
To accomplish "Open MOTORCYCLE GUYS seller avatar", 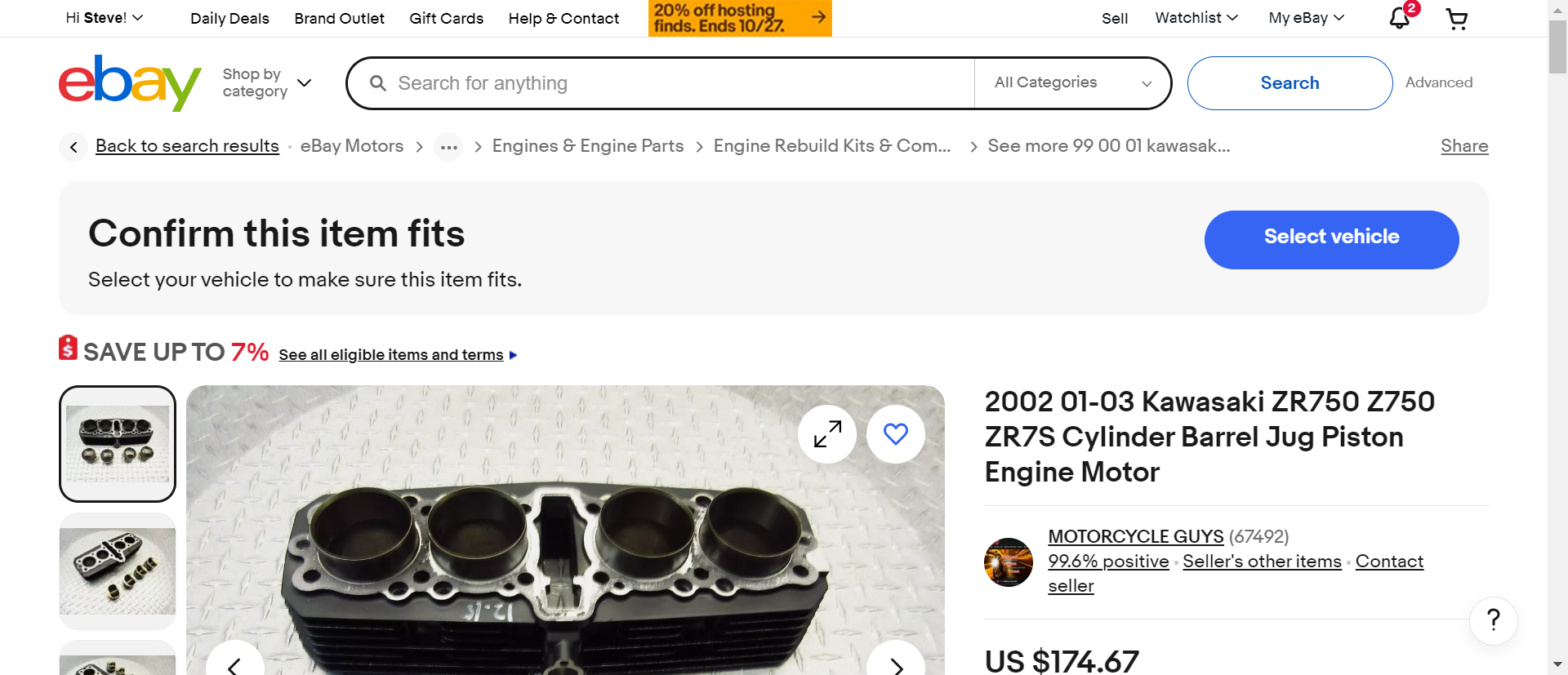I will [1009, 562].
